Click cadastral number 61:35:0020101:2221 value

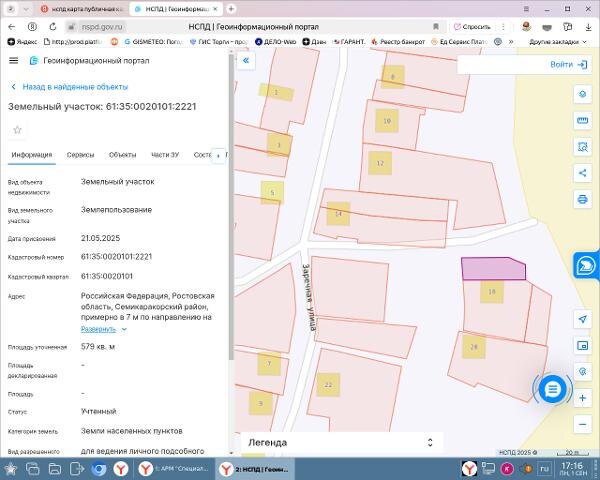116,256
